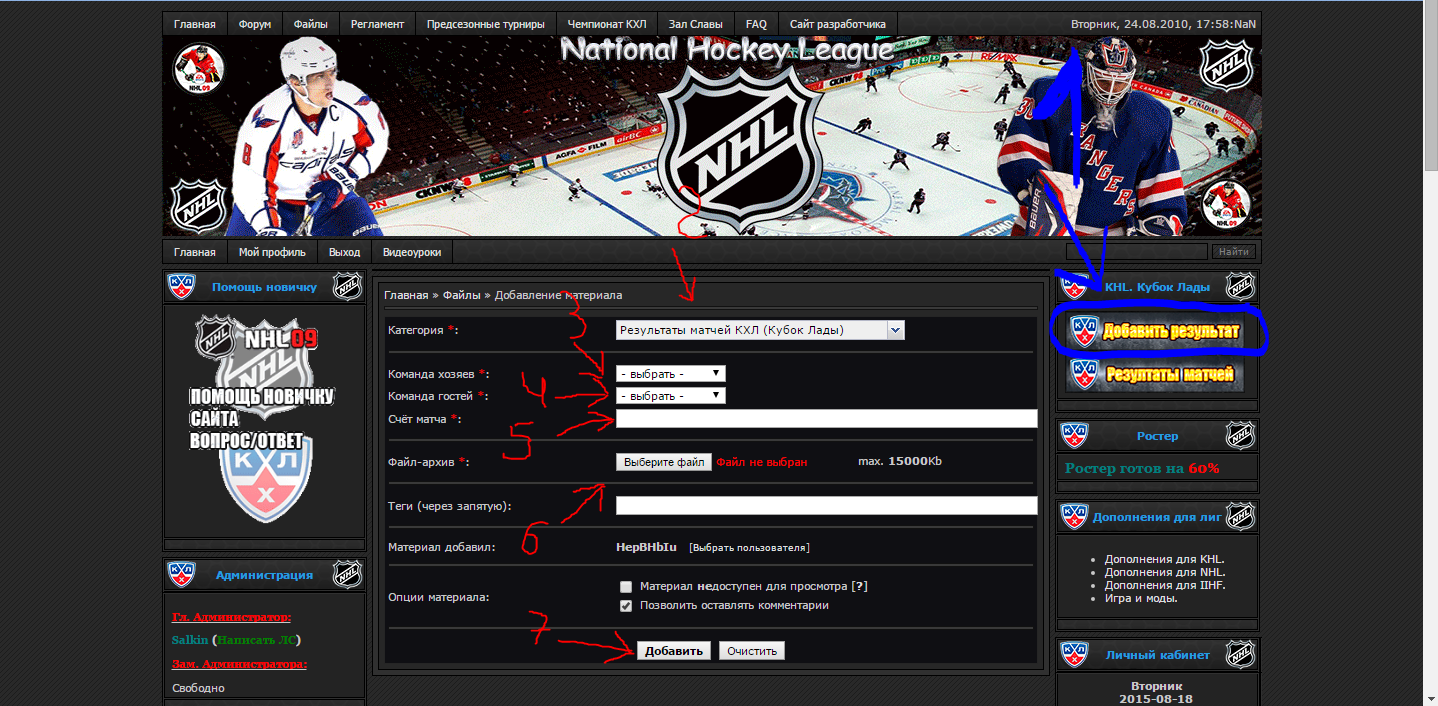
Task: Click the KHL icon beside Ростер header
Action: (1074, 436)
